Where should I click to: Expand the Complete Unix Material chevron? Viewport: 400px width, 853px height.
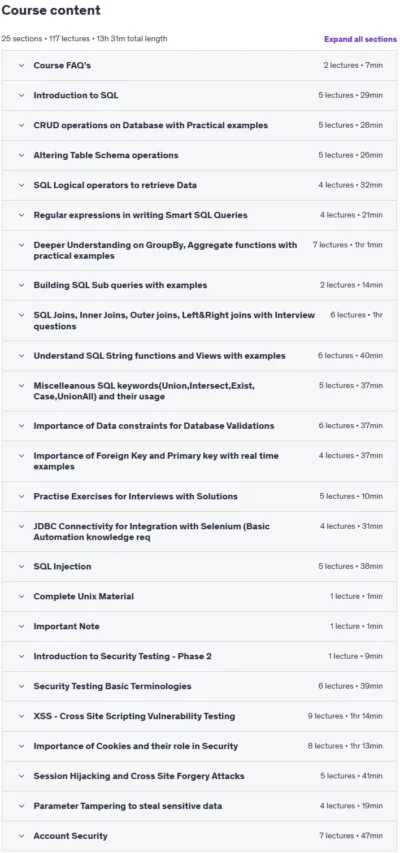click(21, 596)
